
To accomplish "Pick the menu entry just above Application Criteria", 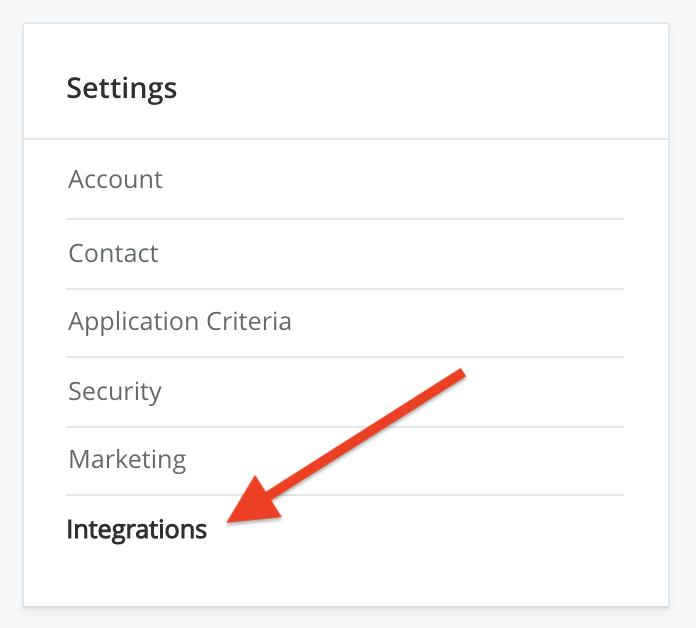I will pos(113,253).
